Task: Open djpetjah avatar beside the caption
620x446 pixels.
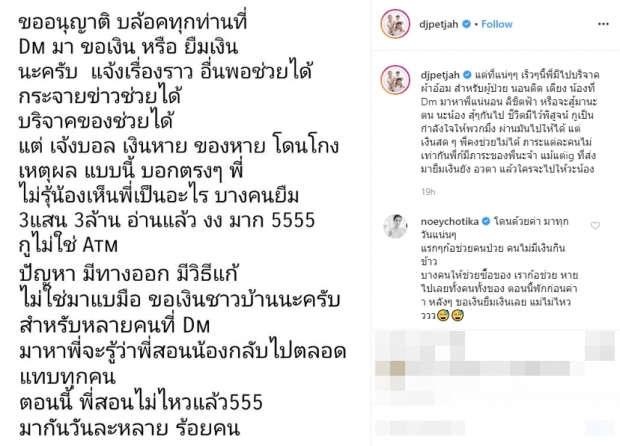Action: 395,80
